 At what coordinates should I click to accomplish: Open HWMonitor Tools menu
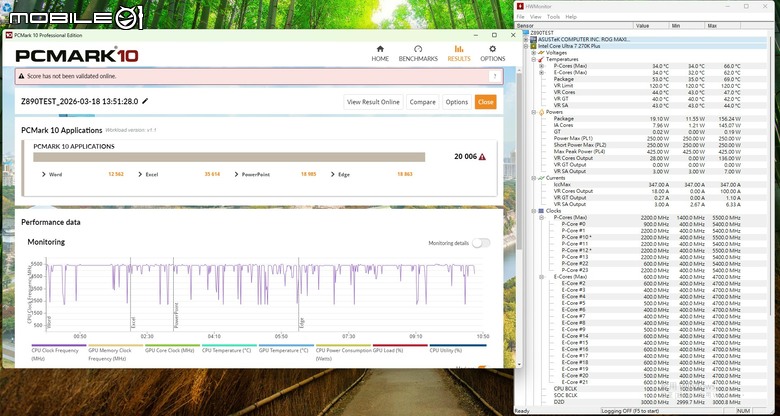[x=553, y=17]
